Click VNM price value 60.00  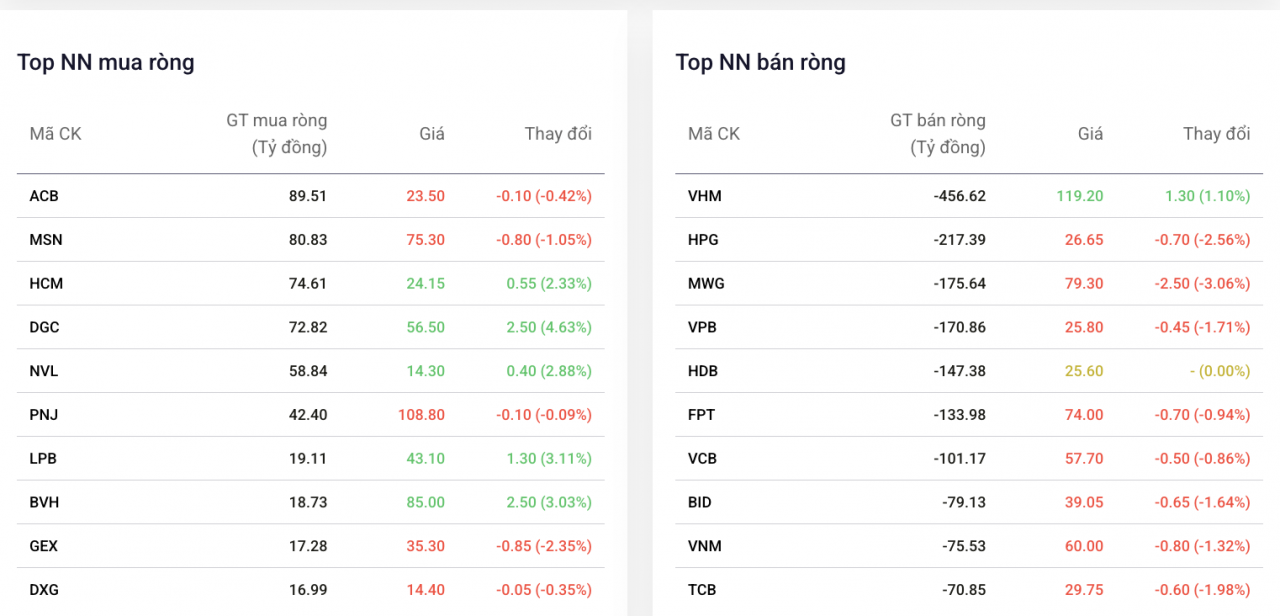pos(1084,546)
